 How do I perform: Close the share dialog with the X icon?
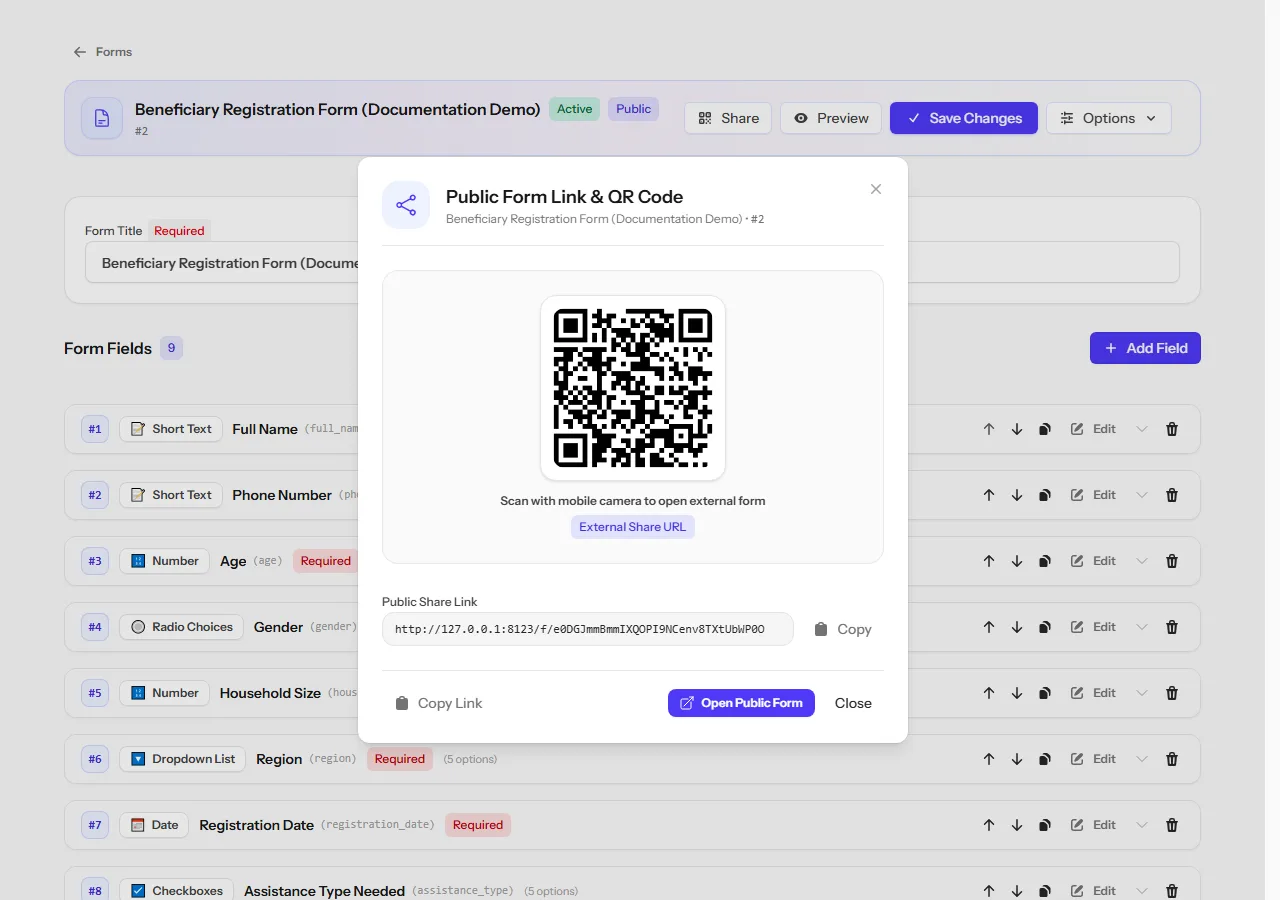coord(876,189)
